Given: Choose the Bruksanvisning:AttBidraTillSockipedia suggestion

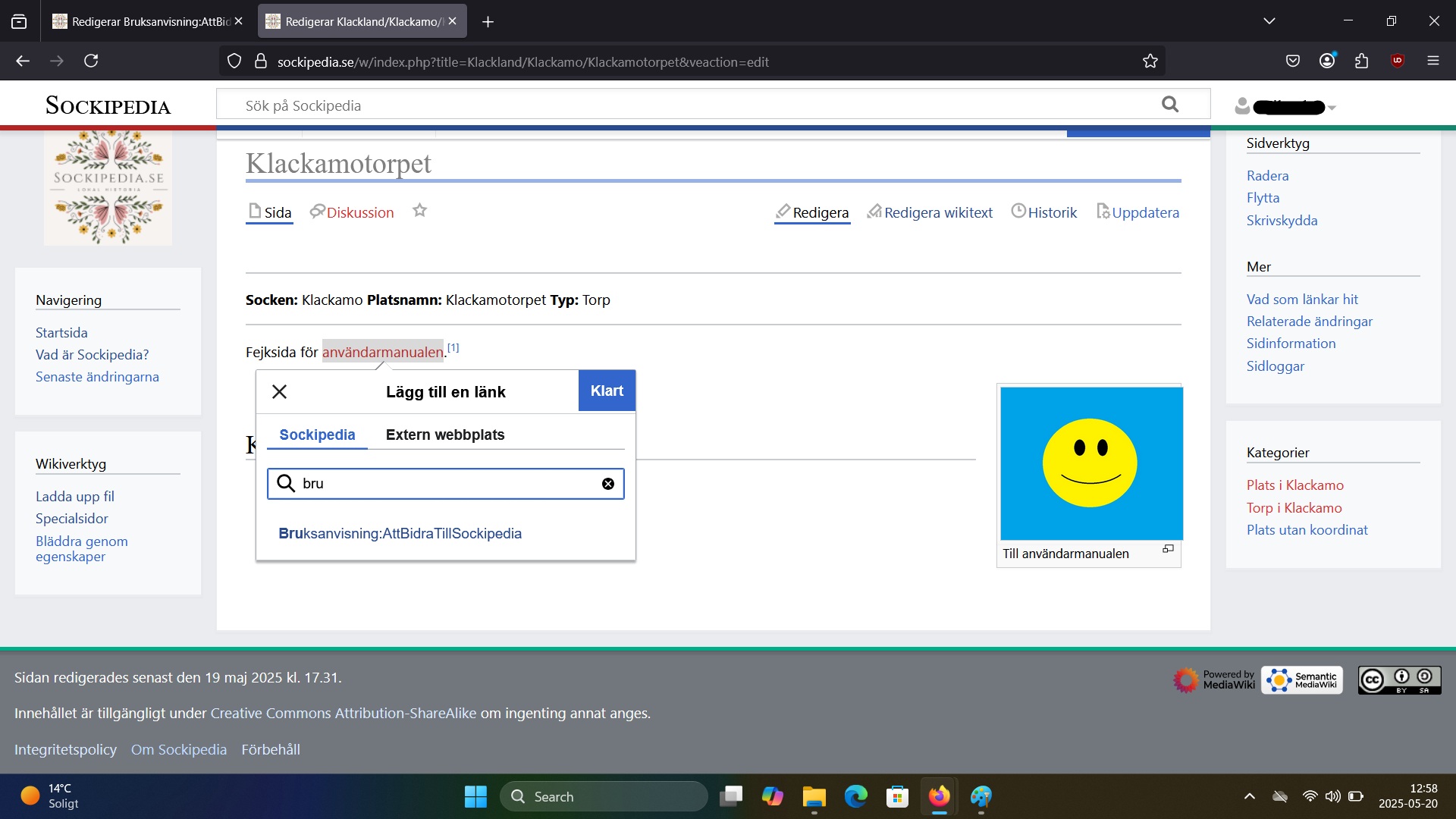Looking at the screenshot, I should [x=400, y=533].
